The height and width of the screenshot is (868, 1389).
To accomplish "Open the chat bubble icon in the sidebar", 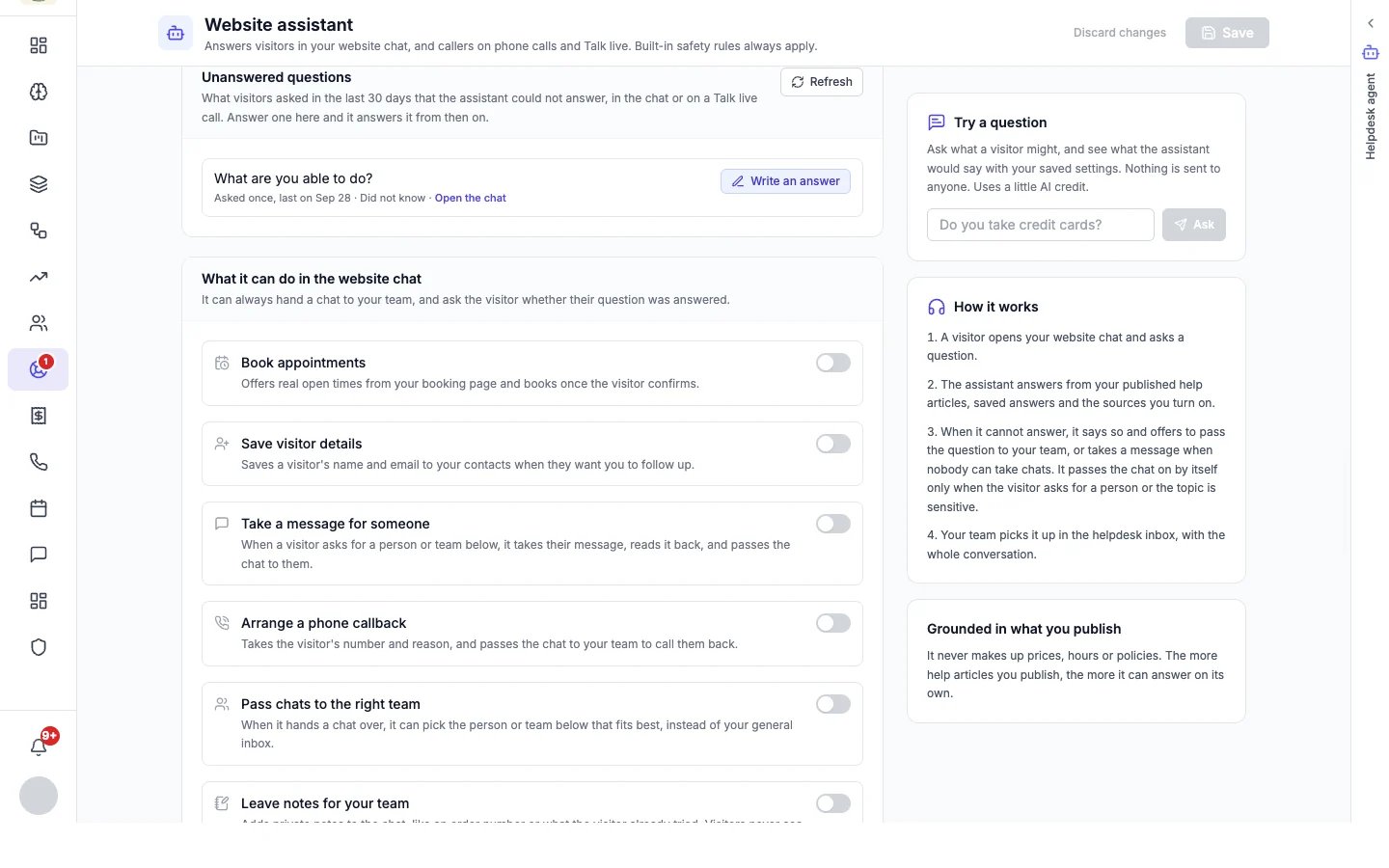I will click(x=39, y=555).
